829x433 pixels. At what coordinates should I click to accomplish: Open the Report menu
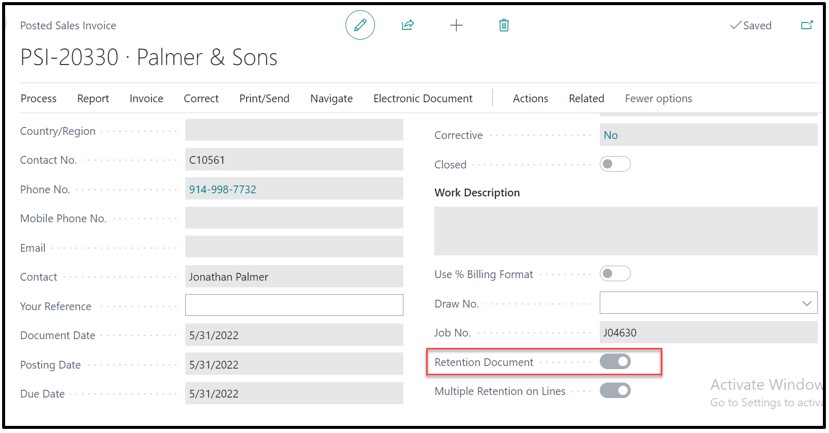(93, 98)
